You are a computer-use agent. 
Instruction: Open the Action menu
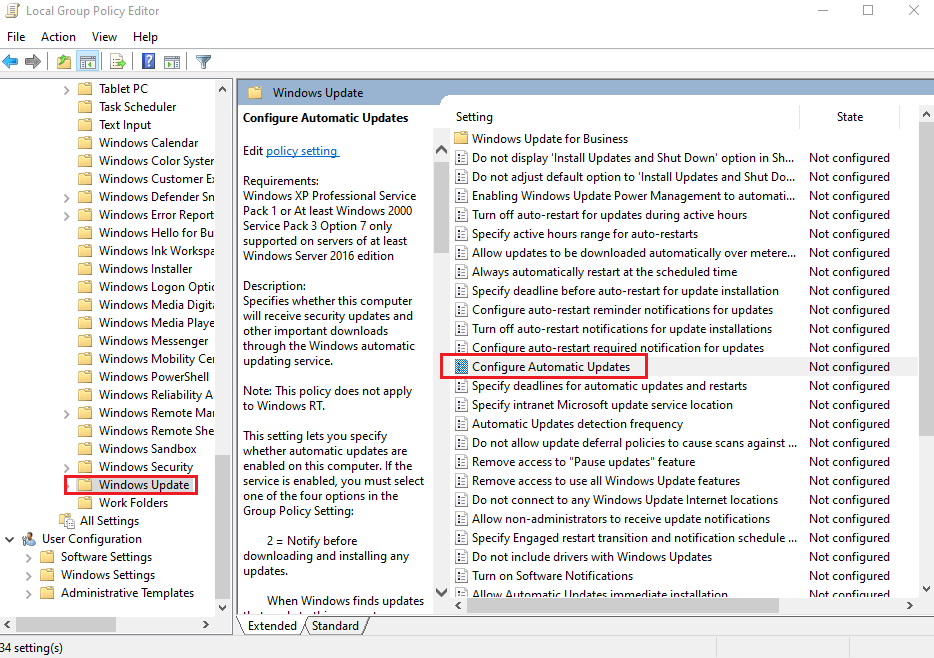click(x=58, y=37)
